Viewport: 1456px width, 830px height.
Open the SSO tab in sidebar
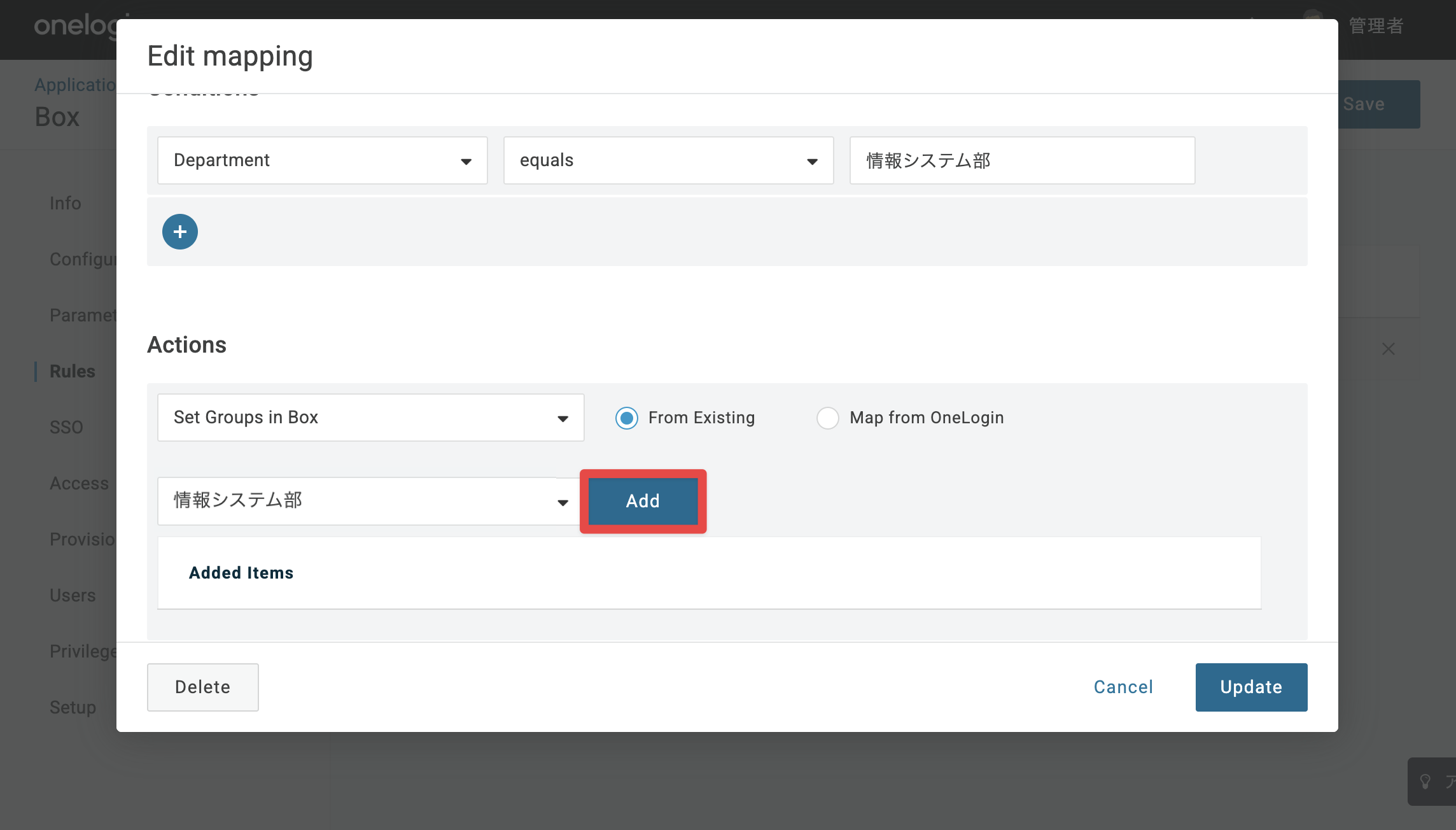coord(67,427)
